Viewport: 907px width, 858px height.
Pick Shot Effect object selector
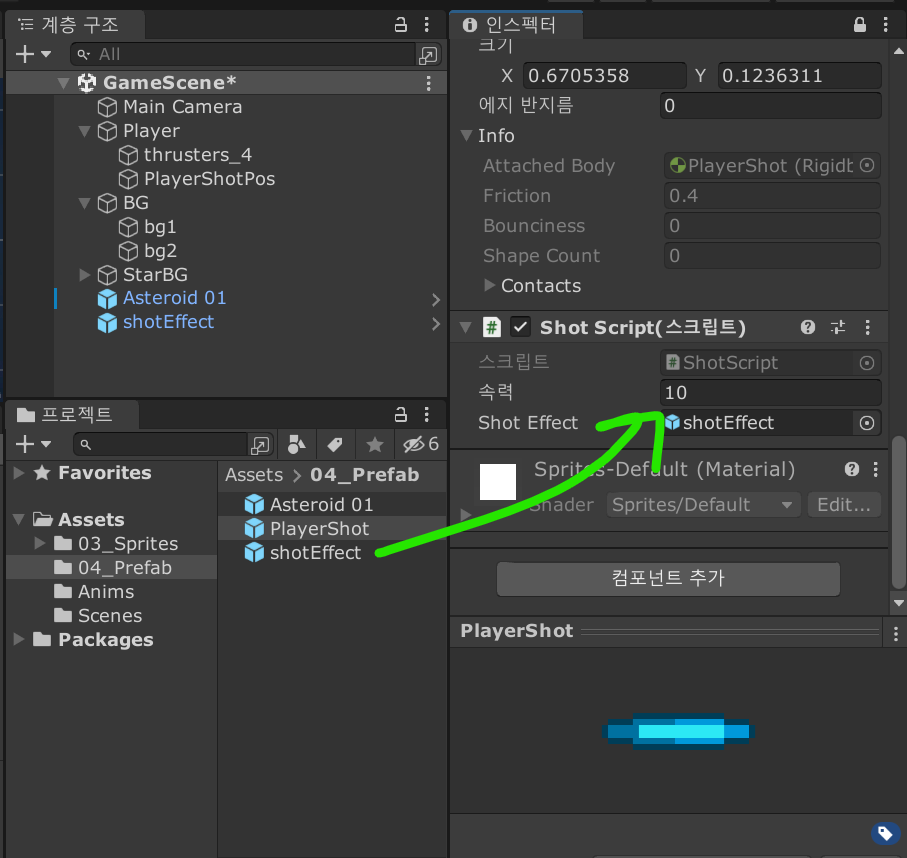[x=867, y=423]
